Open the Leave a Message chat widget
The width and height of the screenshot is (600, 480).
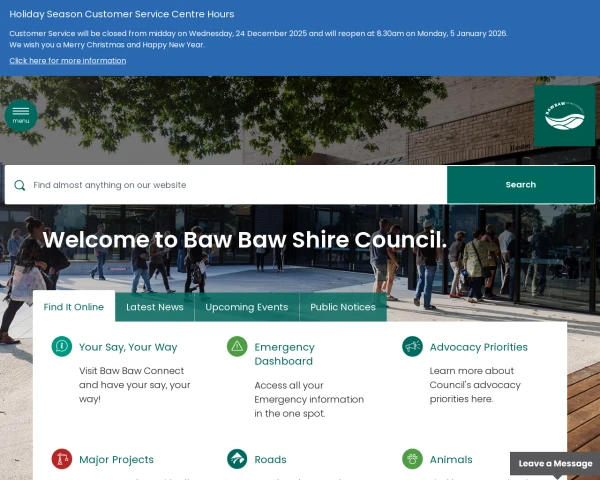pyautogui.click(x=555, y=464)
